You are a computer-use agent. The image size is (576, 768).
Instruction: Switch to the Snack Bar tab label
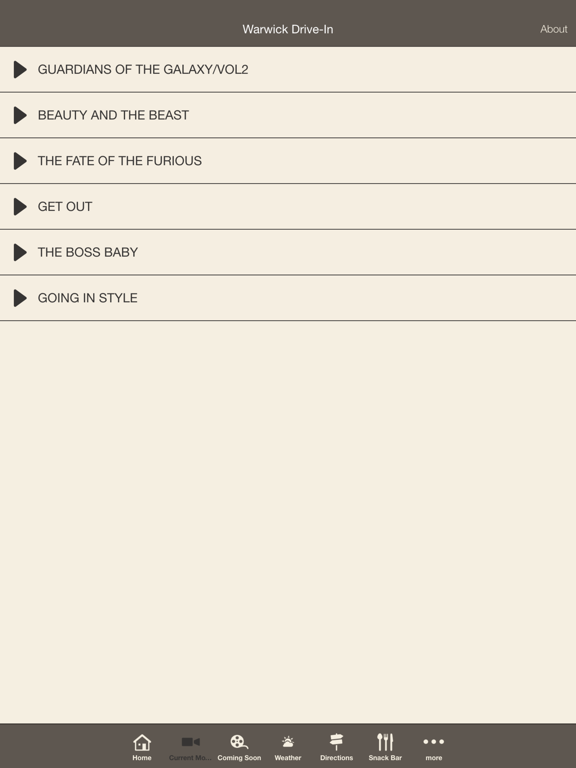[385, 758]
